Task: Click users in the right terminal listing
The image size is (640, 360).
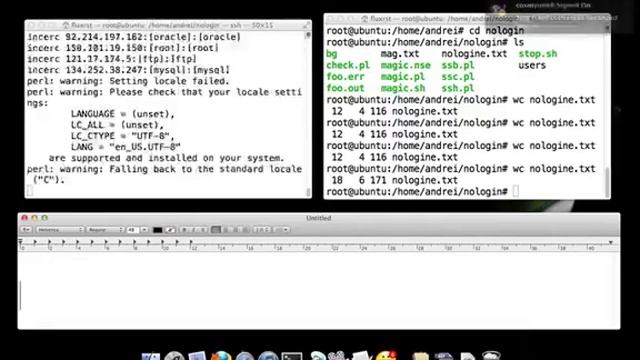Action: tap(532, 65)
